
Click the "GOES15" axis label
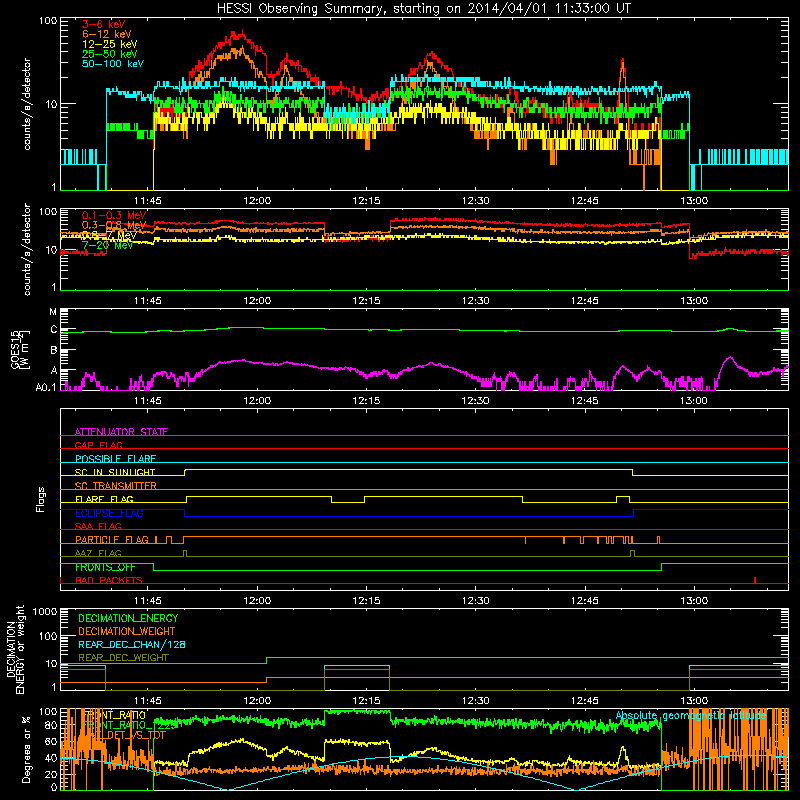15,349
